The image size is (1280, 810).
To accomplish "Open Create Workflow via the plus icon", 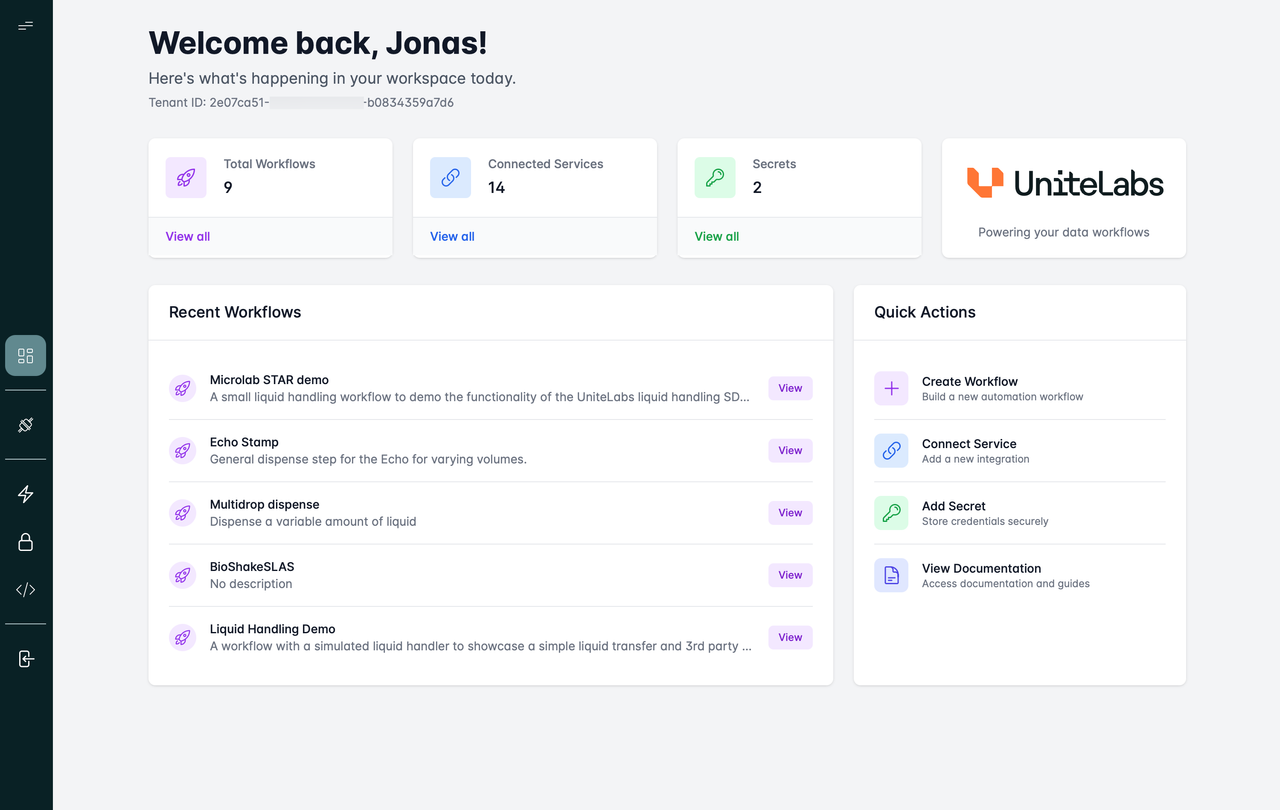I will point(891,388).
